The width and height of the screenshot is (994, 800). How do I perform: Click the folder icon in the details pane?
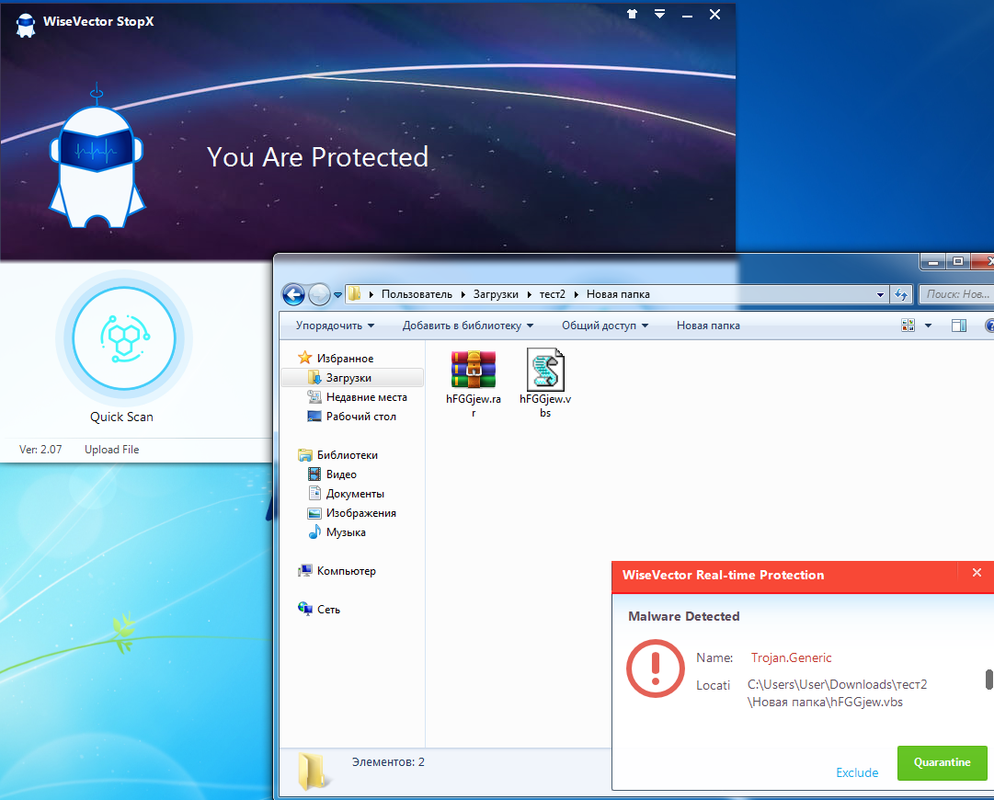point(313,770)
